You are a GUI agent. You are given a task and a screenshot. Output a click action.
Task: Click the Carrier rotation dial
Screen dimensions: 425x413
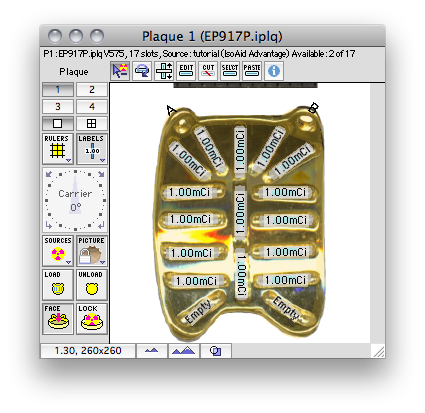click(75, 200)
